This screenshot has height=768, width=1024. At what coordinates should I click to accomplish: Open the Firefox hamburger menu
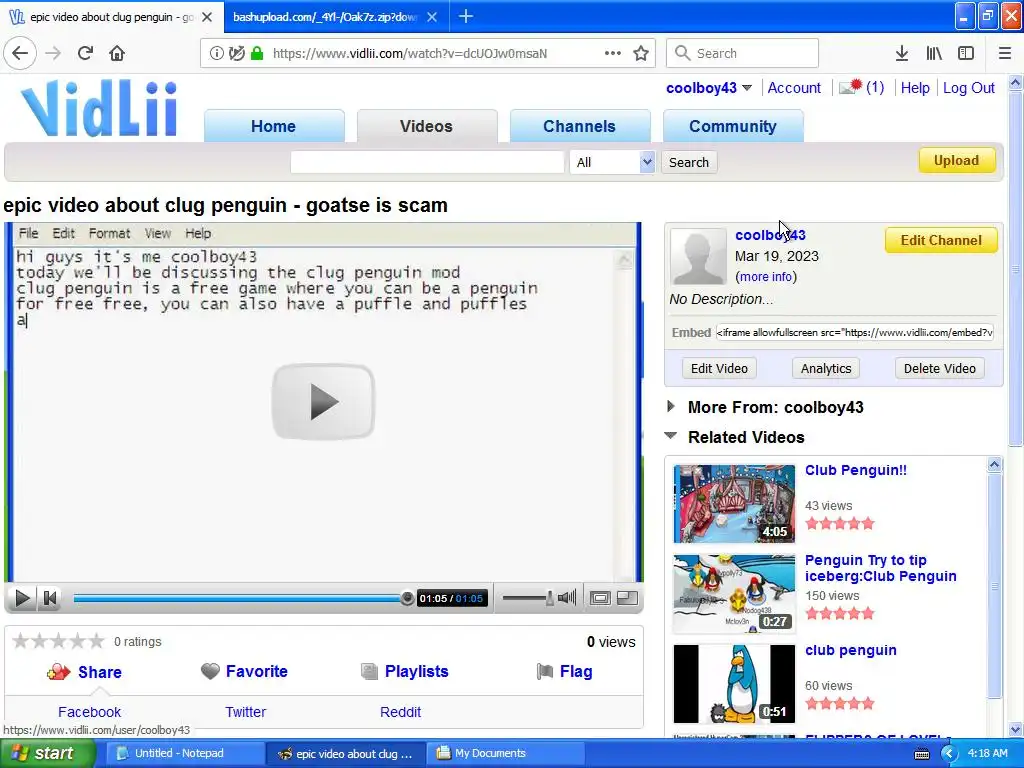[1004, 54]
